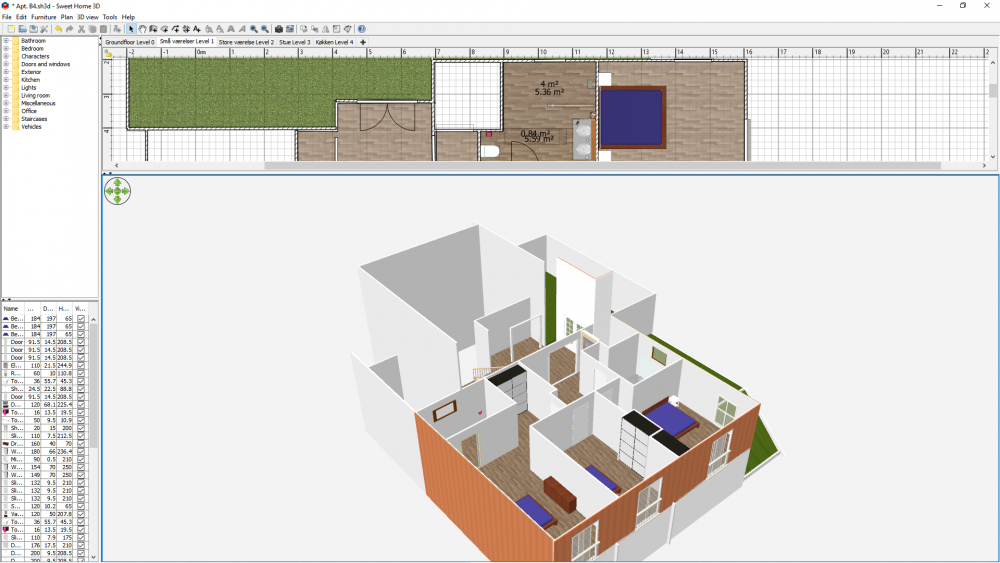Uncheck visibility of the first furniture row

tap(81, 319)
